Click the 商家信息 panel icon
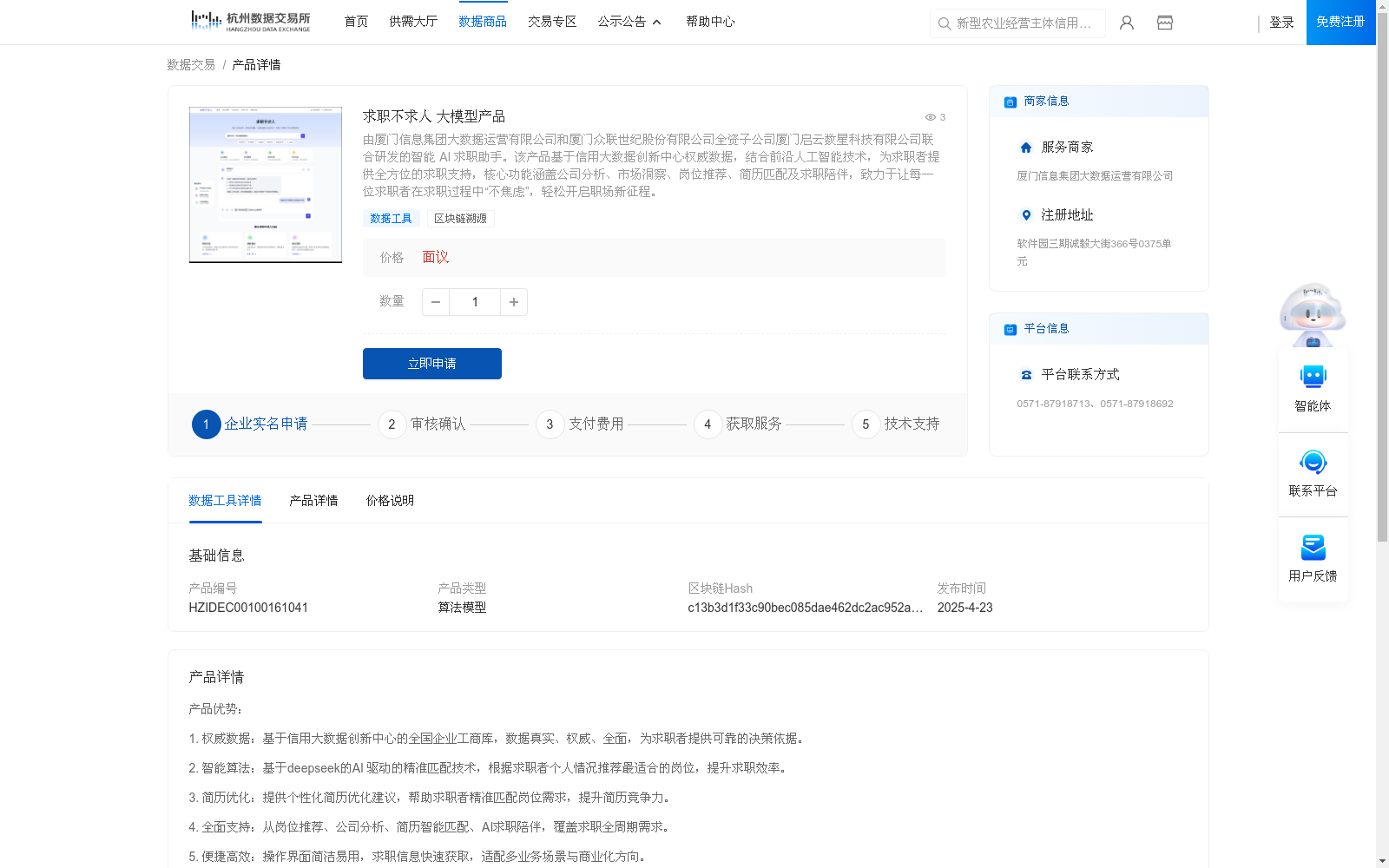The height and width of the screenshot is (868, 1389). [x=1010, y=102]
